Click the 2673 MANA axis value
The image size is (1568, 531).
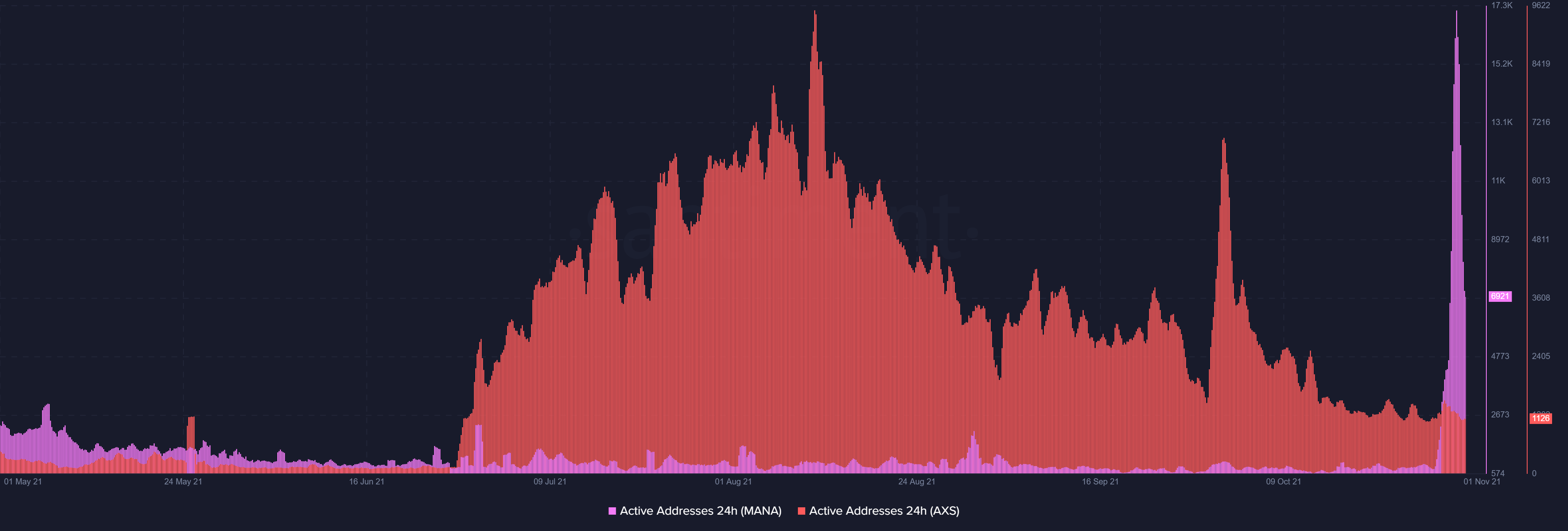(x=1500, y=415)
